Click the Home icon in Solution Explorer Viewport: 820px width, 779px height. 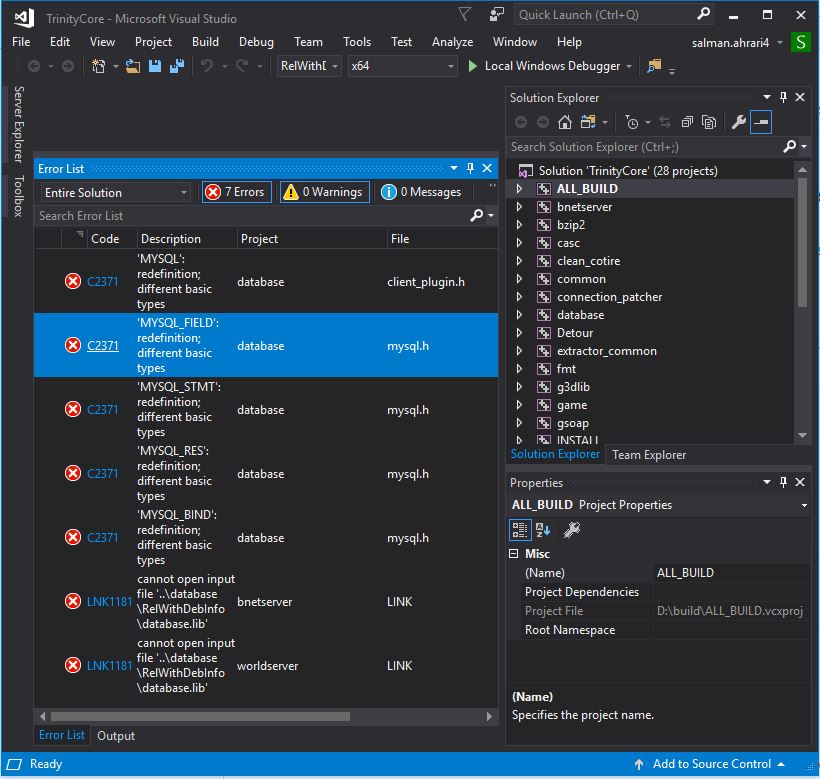point(565,122)
